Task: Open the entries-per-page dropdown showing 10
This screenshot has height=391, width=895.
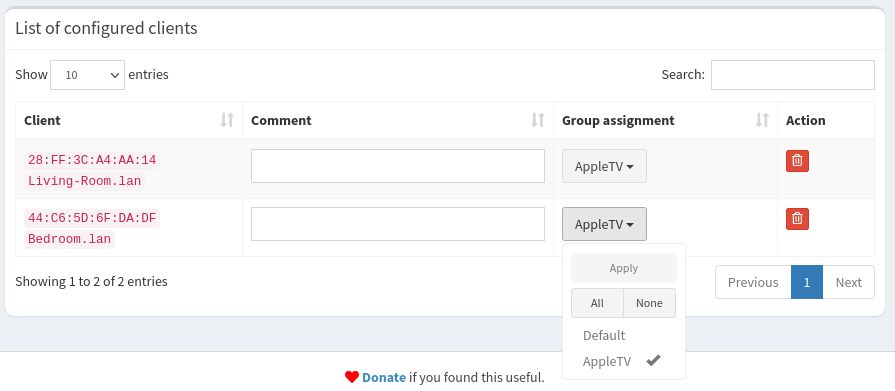Action: pos(87,75)
